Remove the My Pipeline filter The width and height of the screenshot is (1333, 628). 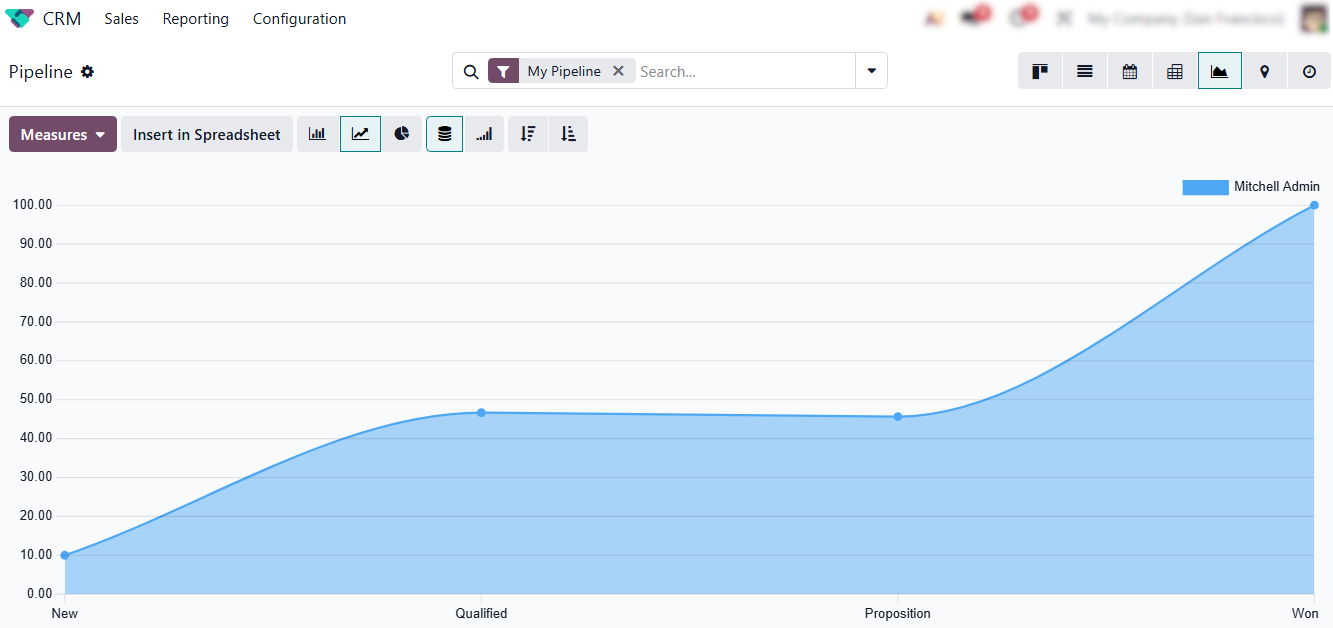click(x=618, y=71)
